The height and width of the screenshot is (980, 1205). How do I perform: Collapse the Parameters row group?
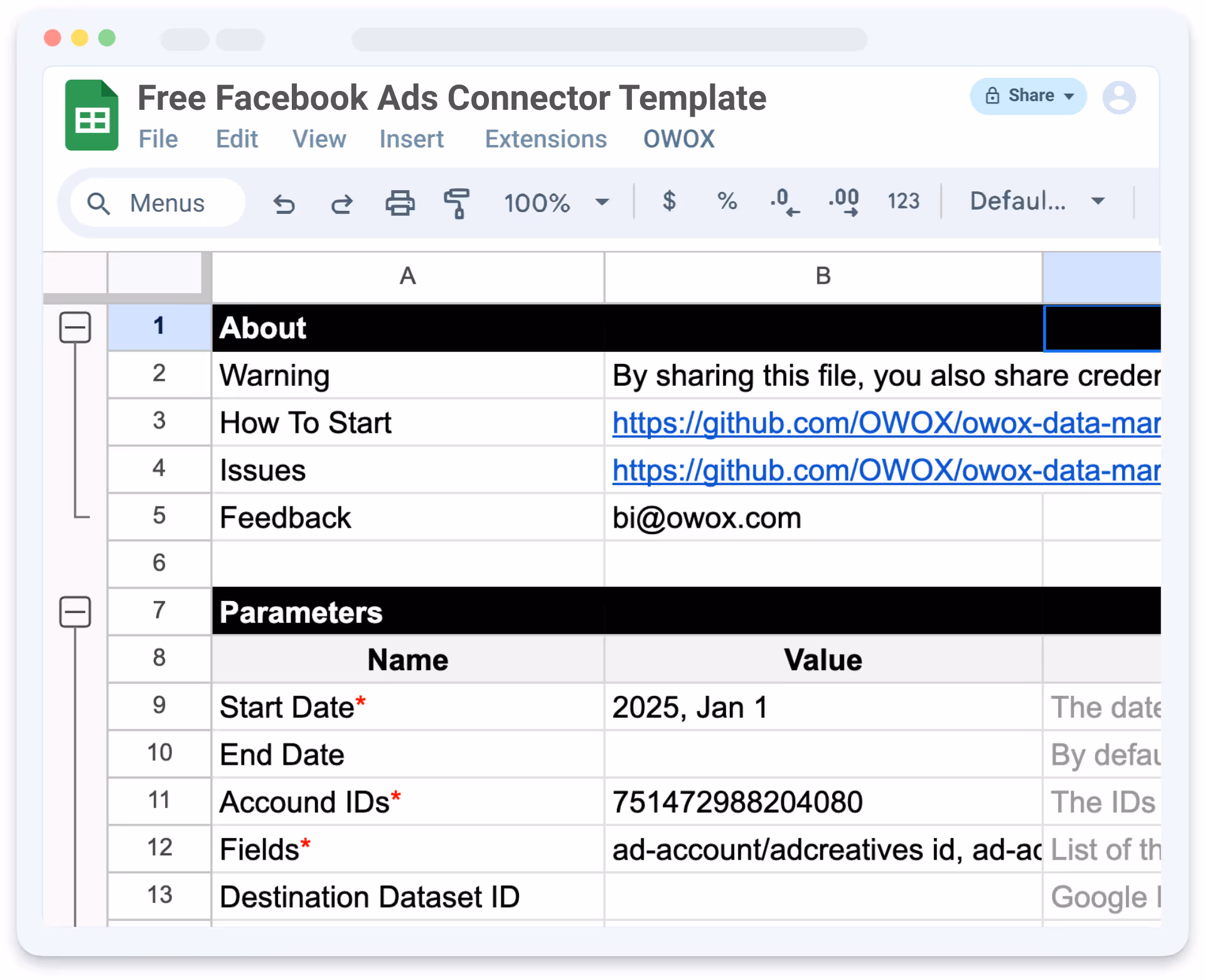(x=75, y=612)
